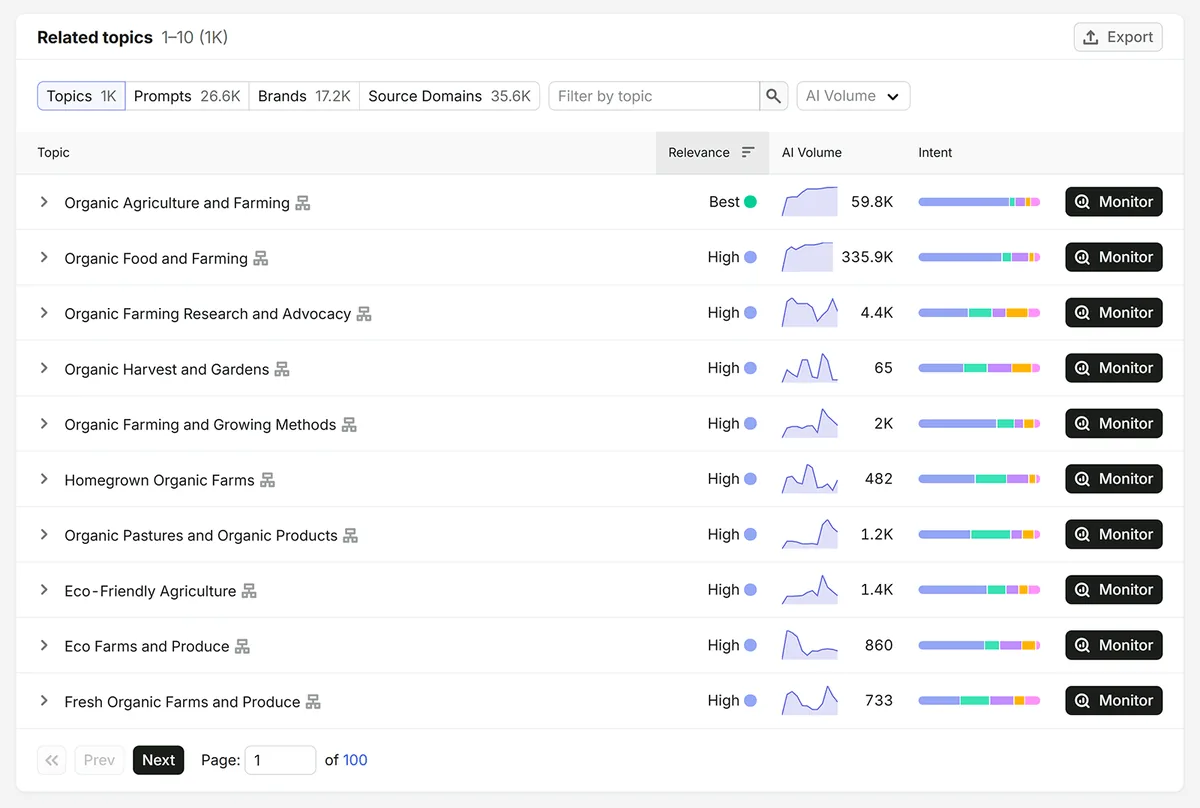Click the first-page double chevron icon
The image size is (1200, 808).
coord(52,760)
